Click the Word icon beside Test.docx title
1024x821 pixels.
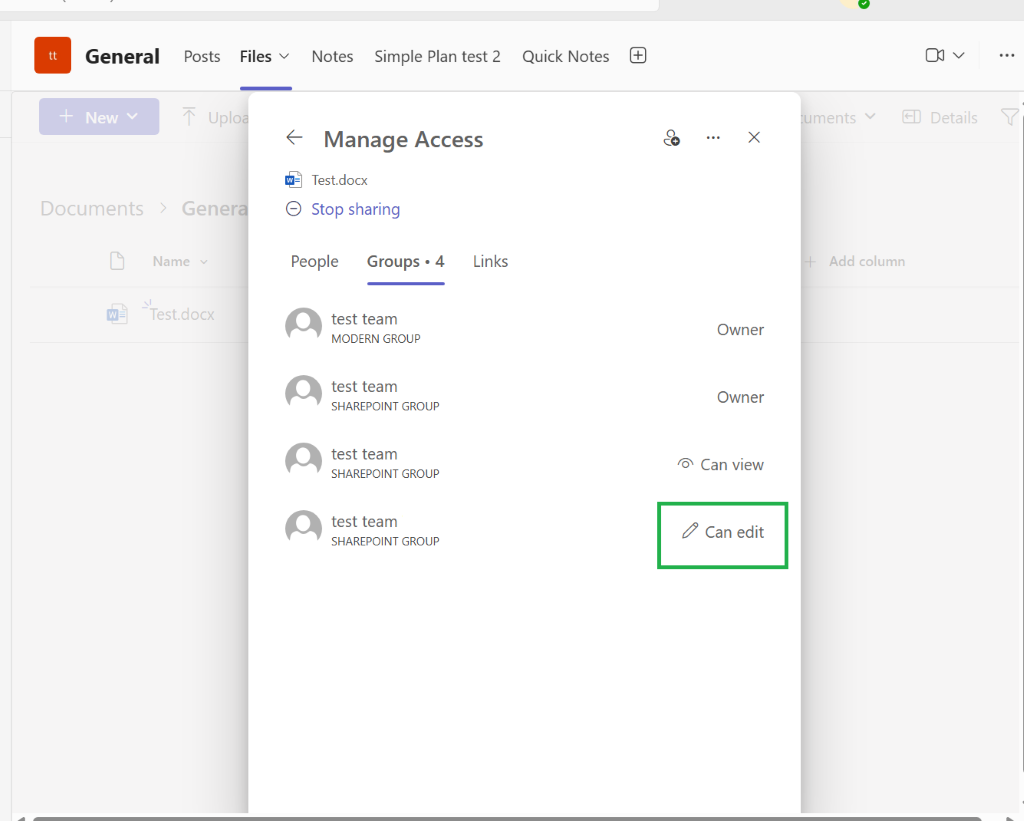(x=293, y=180)
